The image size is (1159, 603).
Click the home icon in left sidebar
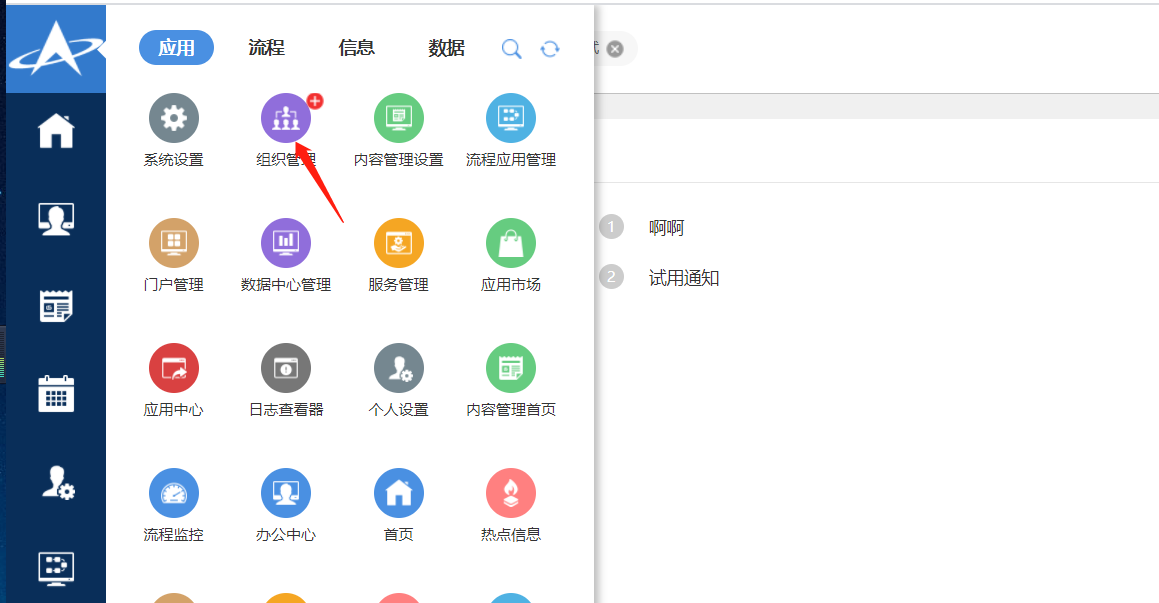tap(56, 131)
